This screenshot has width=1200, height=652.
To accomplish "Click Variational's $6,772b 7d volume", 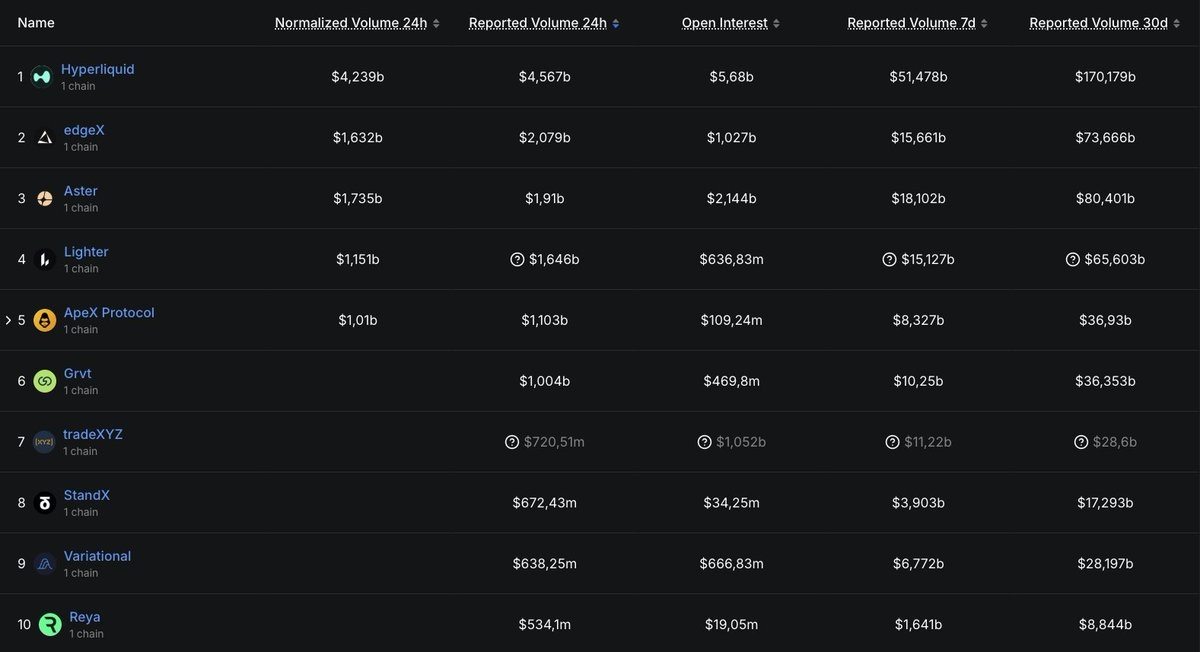I will click(918, 564).
